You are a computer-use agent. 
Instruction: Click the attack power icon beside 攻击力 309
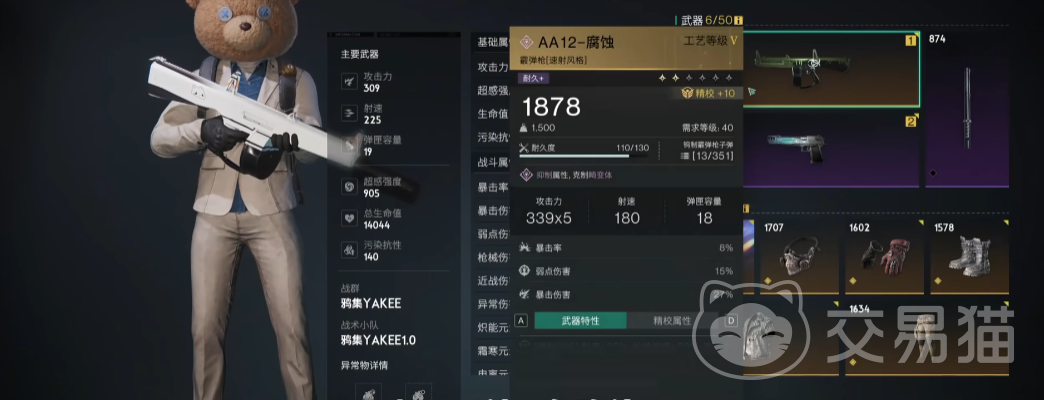pos(350,82)
